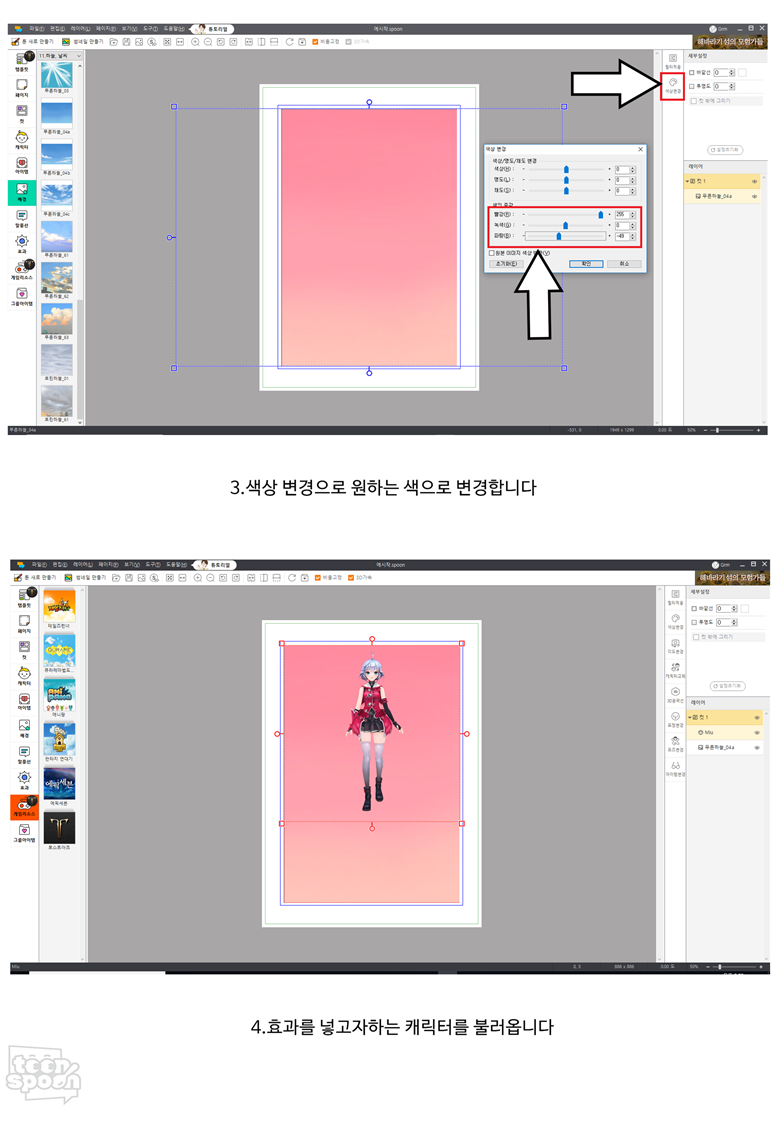This screenshot has height=1130, width=780.
Task: Open 캐릭터교체 character swap tool in step 4
Action: coord(675,670)
